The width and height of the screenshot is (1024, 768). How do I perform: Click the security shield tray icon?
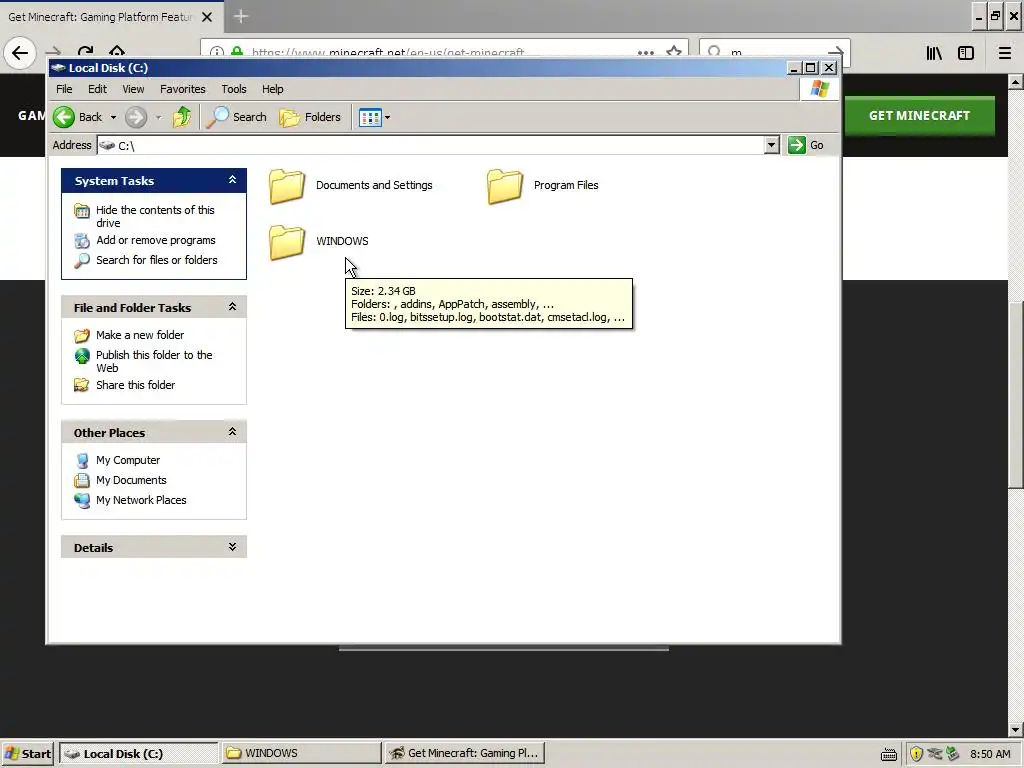(916, 754)
